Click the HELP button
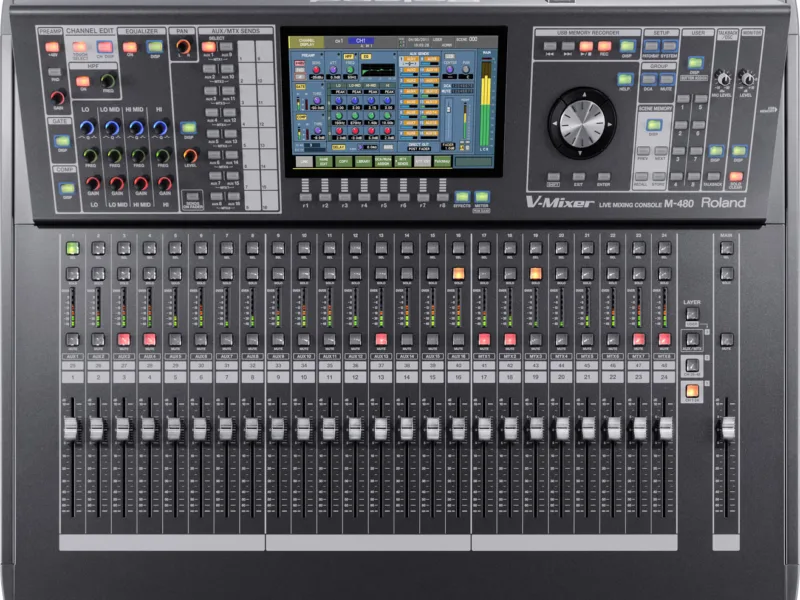Image resolution: width=800 pixels, height=600 pixels. point(625,79)
